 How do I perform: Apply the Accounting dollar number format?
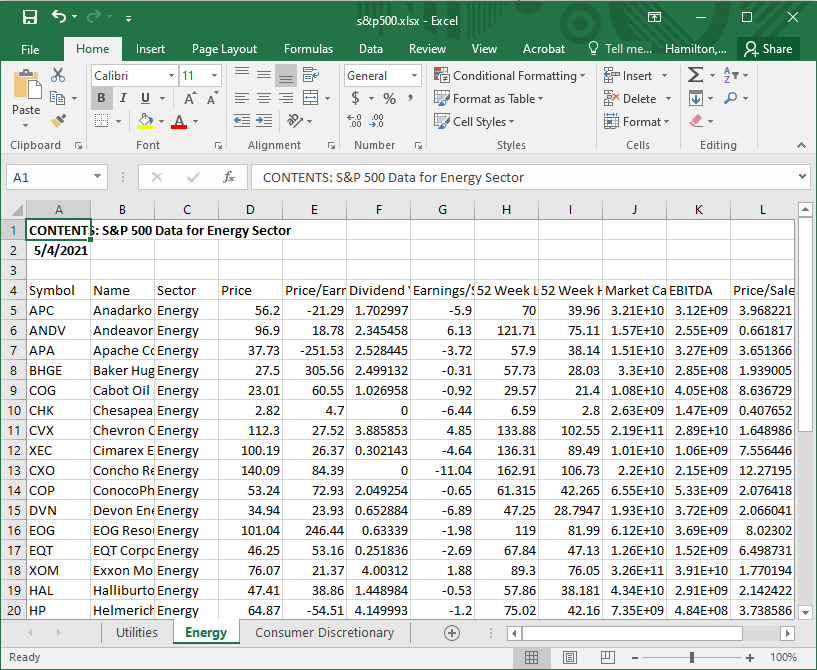[356, 99]
